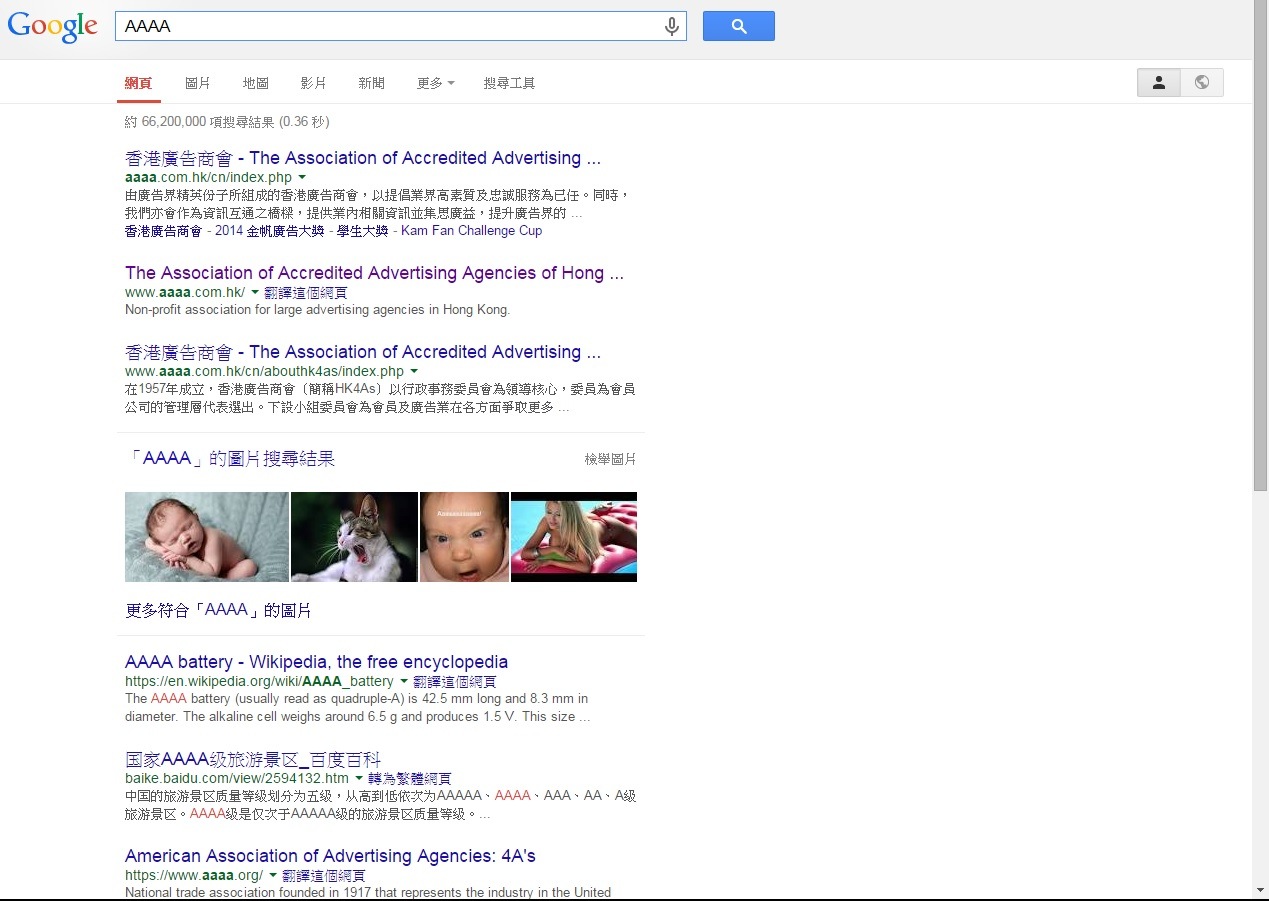Click the Kam Fan Challenge Cup sitelink
This screenshot has width=1269, height=901.
point(471,231)
